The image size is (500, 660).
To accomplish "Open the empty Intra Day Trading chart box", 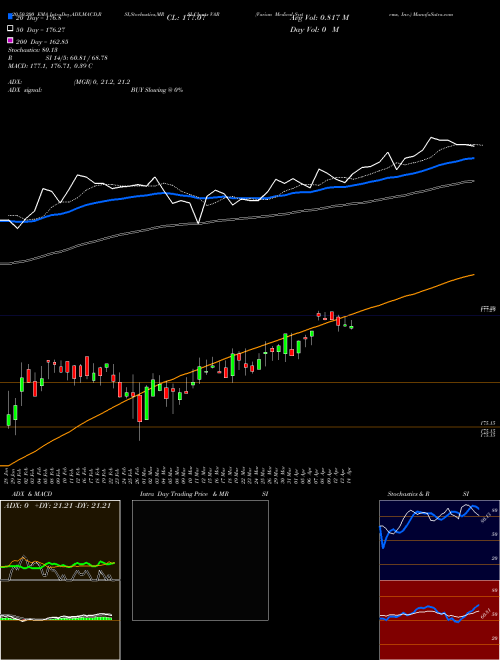I will click(200, 560).
